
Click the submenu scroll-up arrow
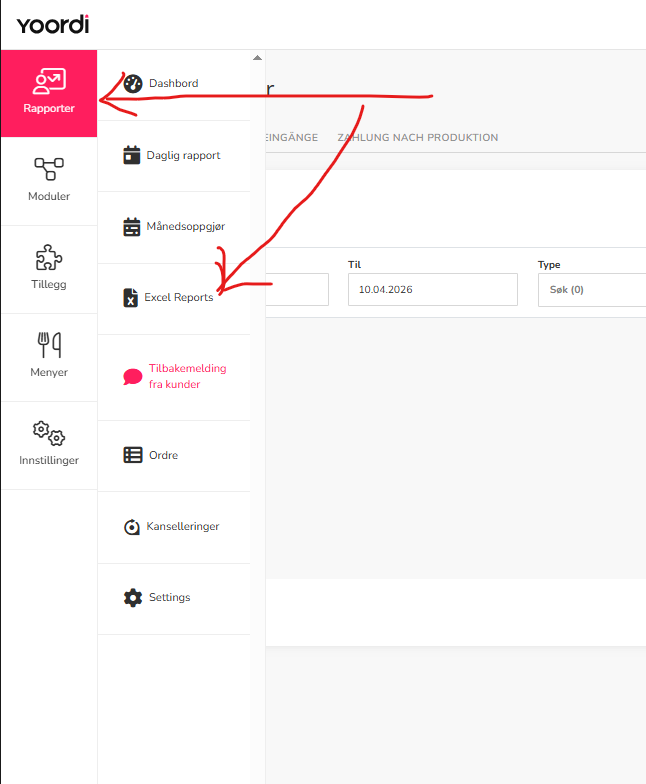(258, 58)
